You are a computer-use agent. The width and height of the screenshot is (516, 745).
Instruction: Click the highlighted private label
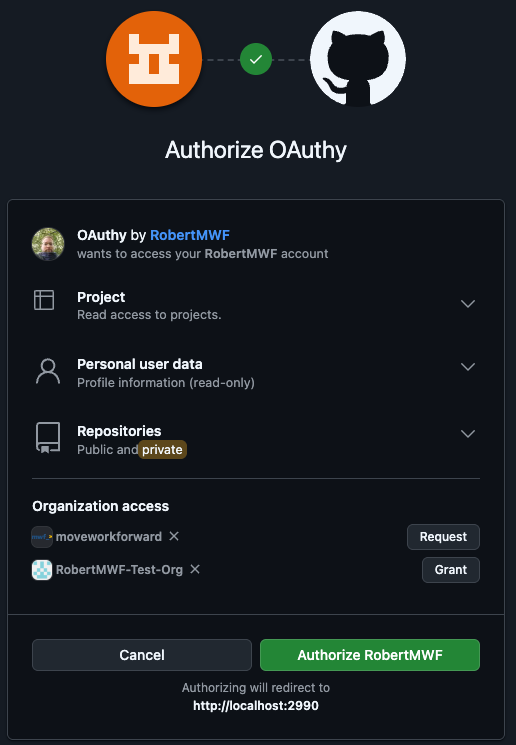(x=162, y=449)
